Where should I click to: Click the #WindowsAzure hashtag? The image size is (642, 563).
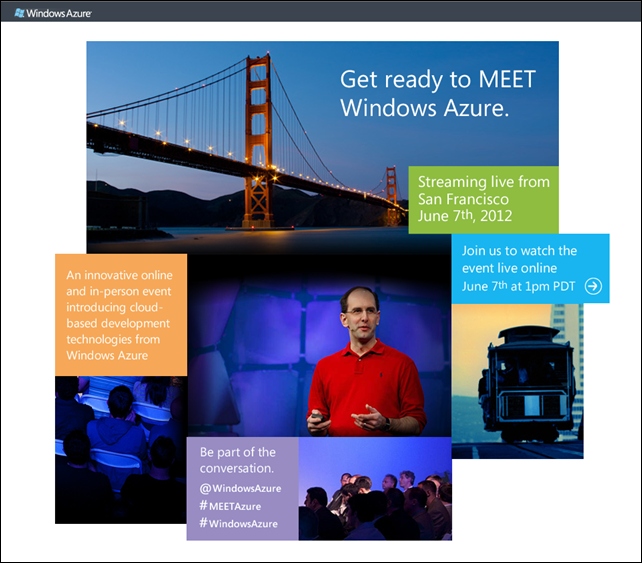point(238,523)
